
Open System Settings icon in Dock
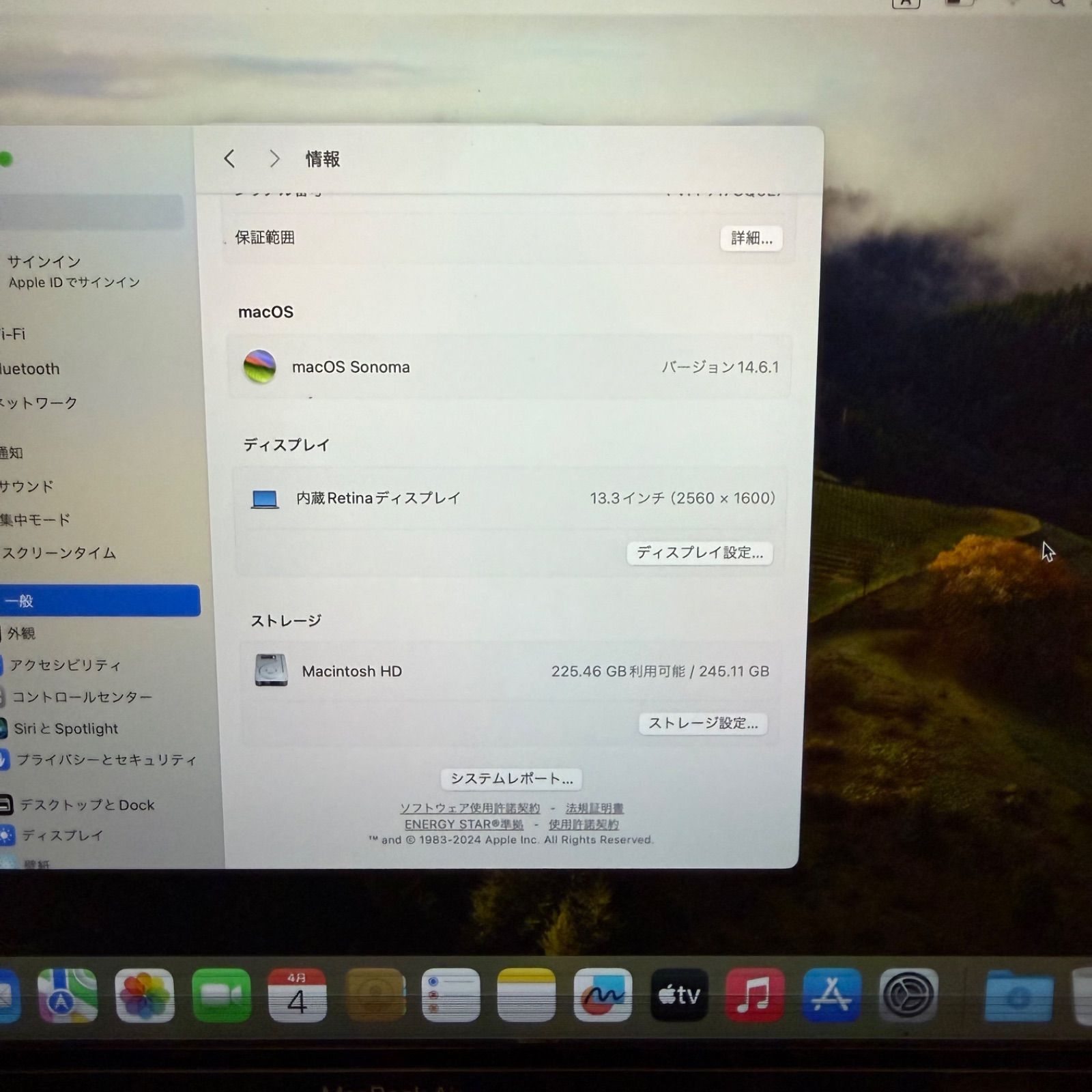908,995
